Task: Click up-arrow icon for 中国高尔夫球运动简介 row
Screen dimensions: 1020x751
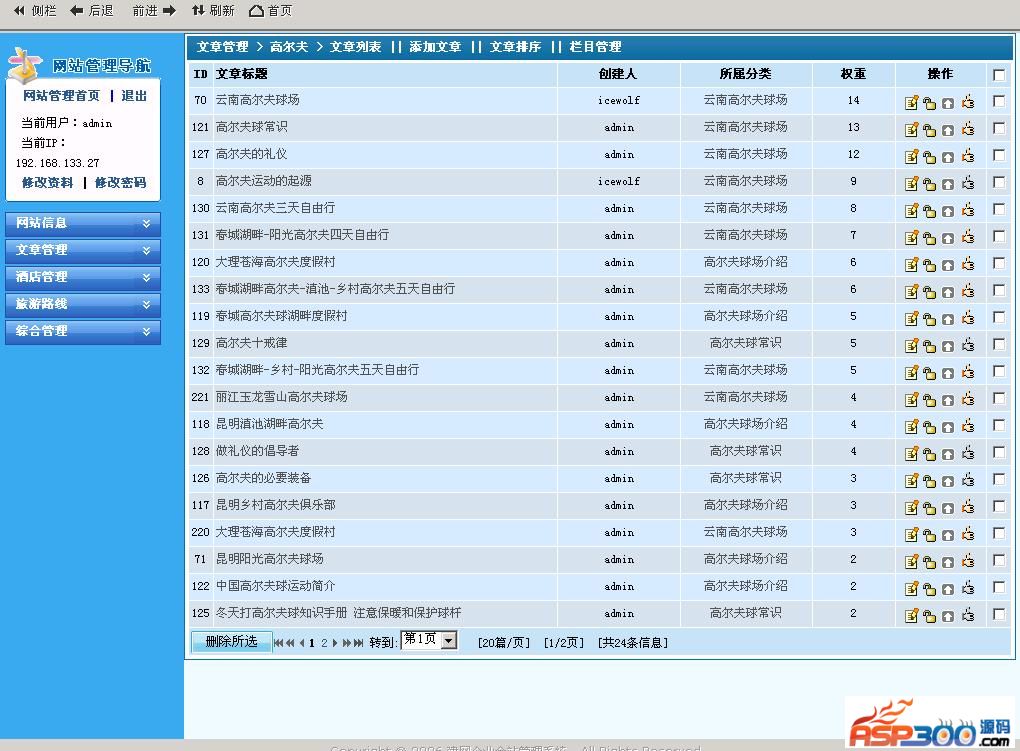Action: point(948,588)
